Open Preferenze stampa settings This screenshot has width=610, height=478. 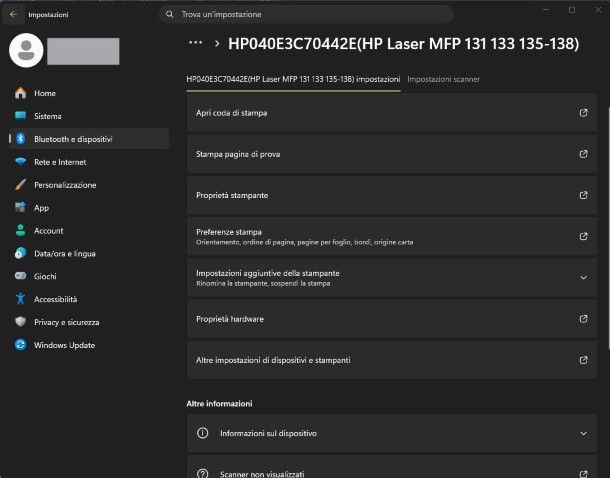[x=392, y=236]
